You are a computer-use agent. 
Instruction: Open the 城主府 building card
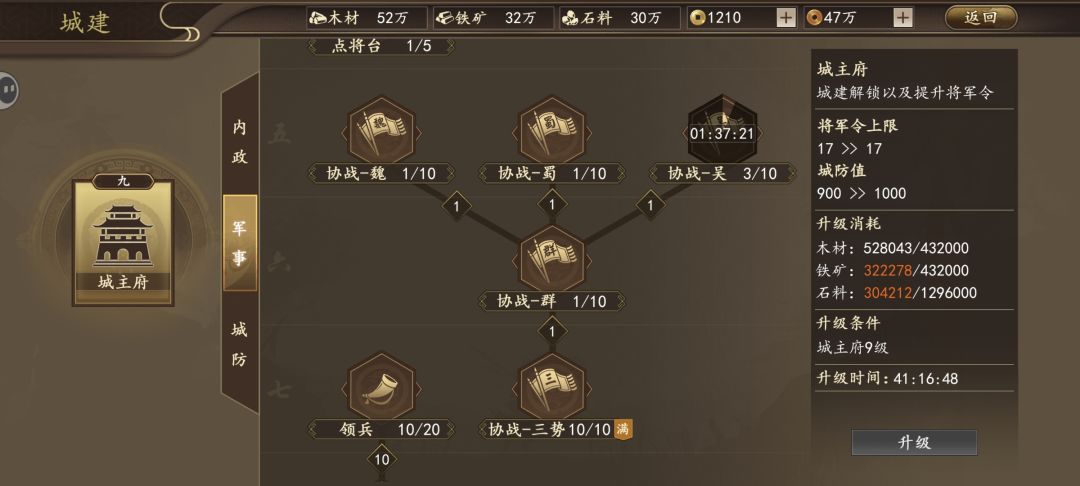point(123,240)
